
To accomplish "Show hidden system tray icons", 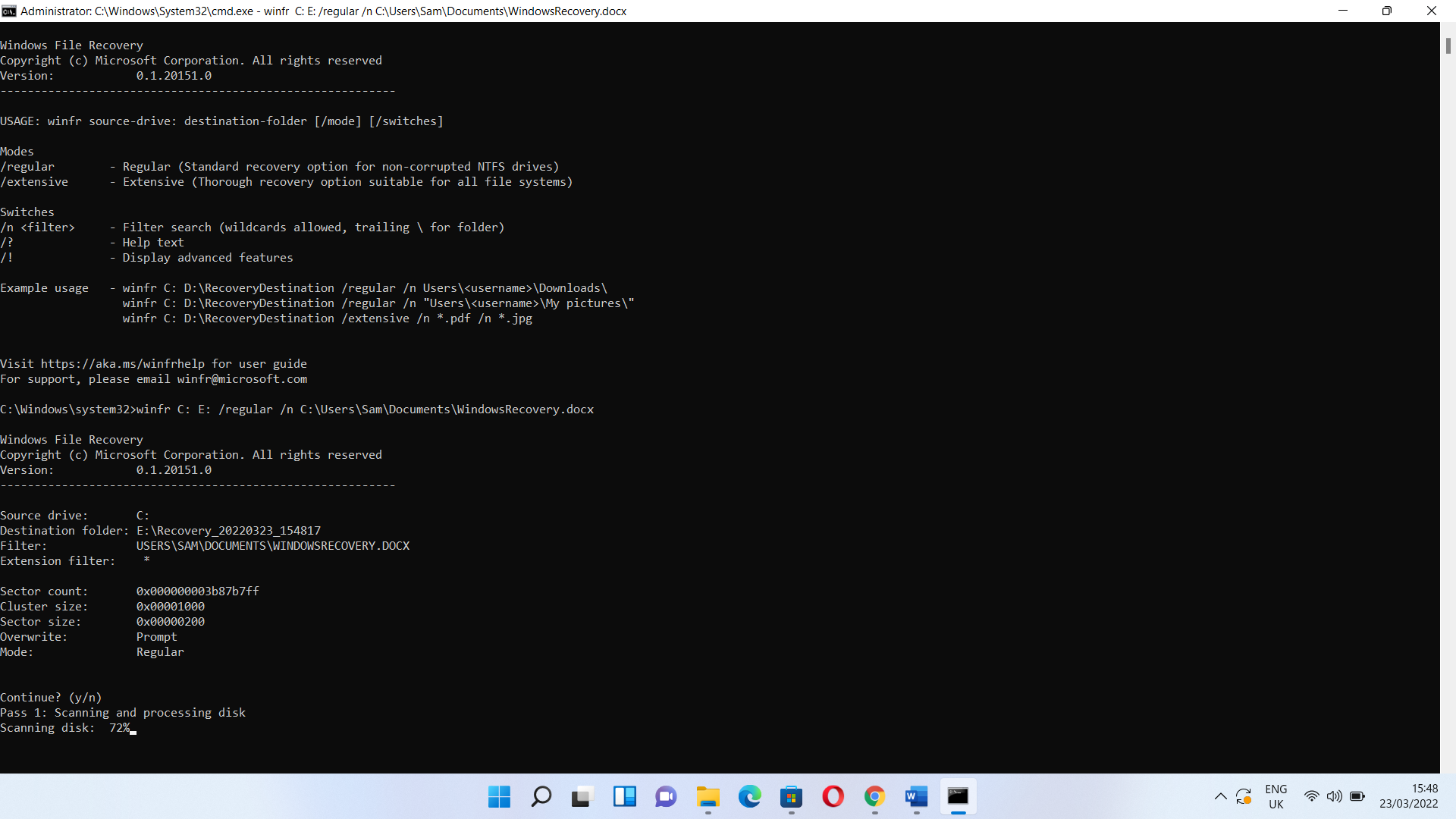I will tap(1220, 796).
